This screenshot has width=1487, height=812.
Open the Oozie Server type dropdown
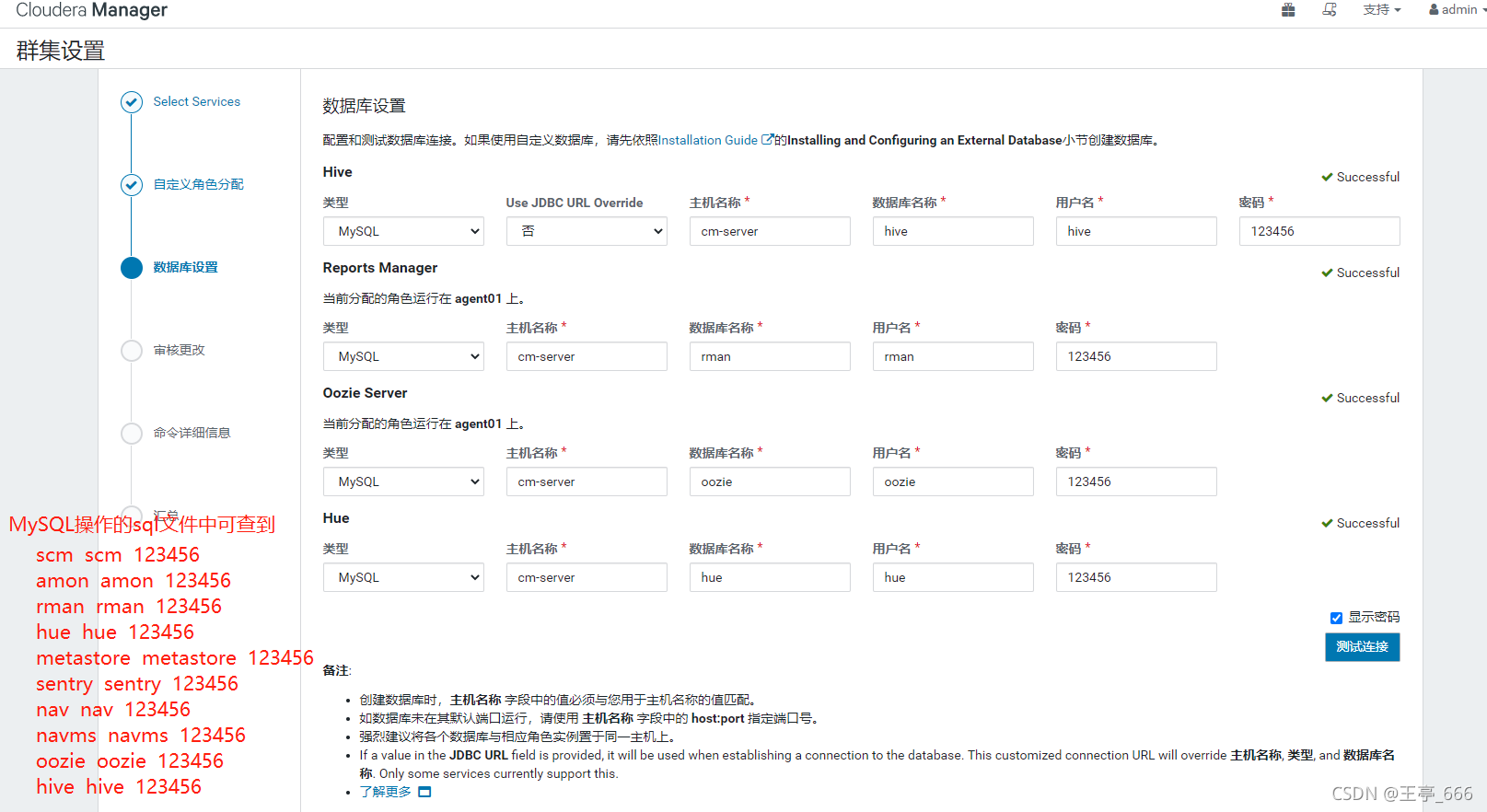[403, 481]
